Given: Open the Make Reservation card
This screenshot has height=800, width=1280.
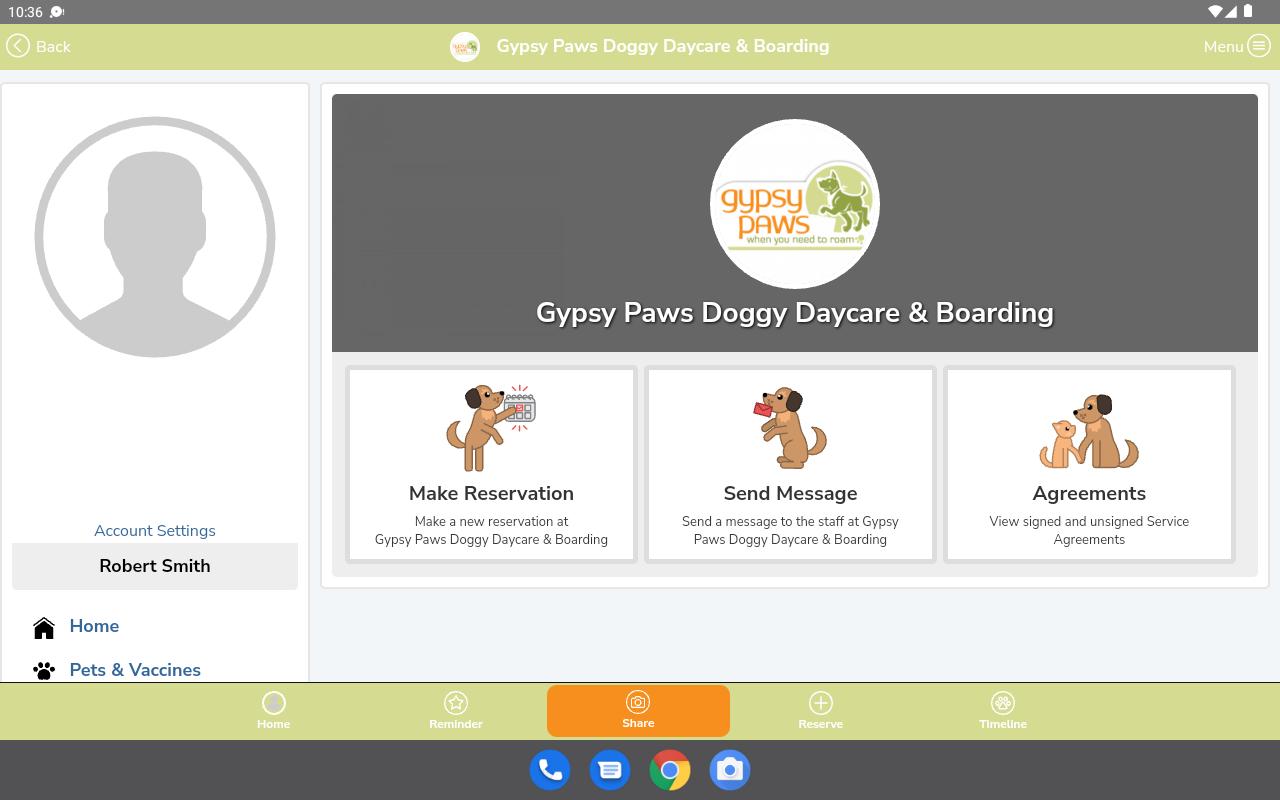Looking at the screenshot, I should click(x=491, y=464).
